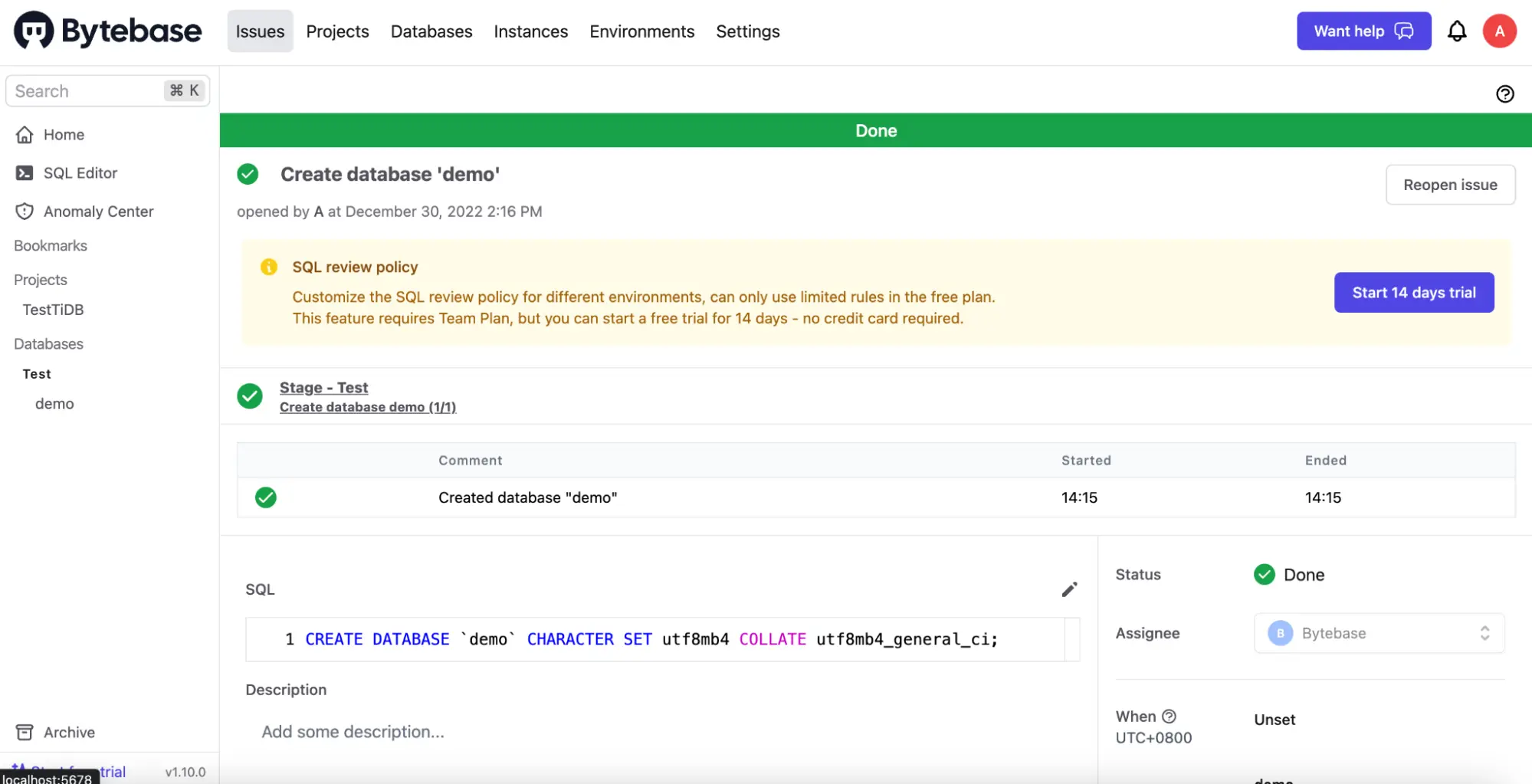Open the demo database in sidebar

pos(54,404)
